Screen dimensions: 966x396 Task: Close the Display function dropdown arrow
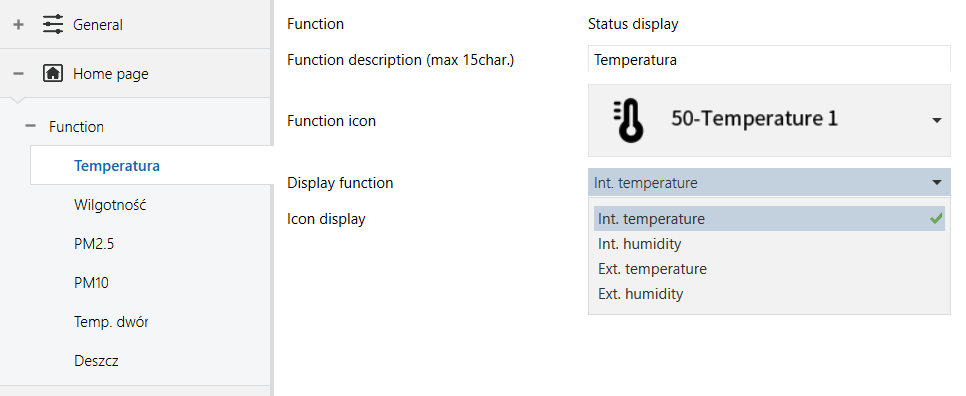coord(936,182)
